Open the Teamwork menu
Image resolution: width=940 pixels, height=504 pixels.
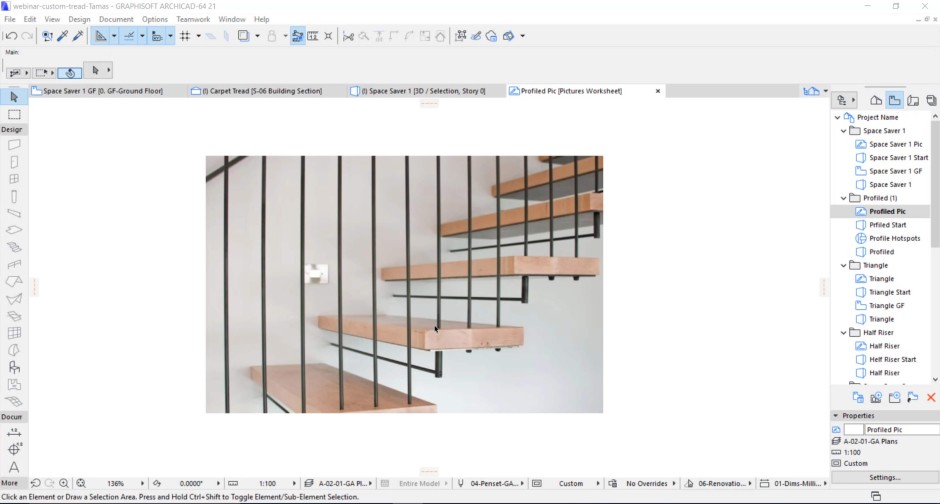[193, 19]
